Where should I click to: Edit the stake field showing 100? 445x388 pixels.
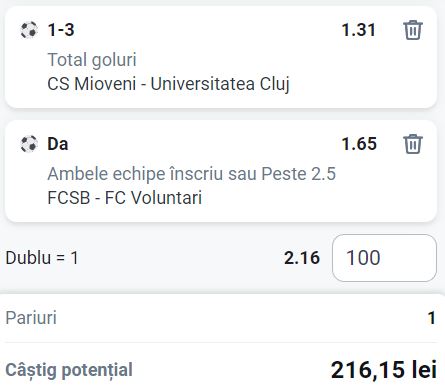pos(384,258)
